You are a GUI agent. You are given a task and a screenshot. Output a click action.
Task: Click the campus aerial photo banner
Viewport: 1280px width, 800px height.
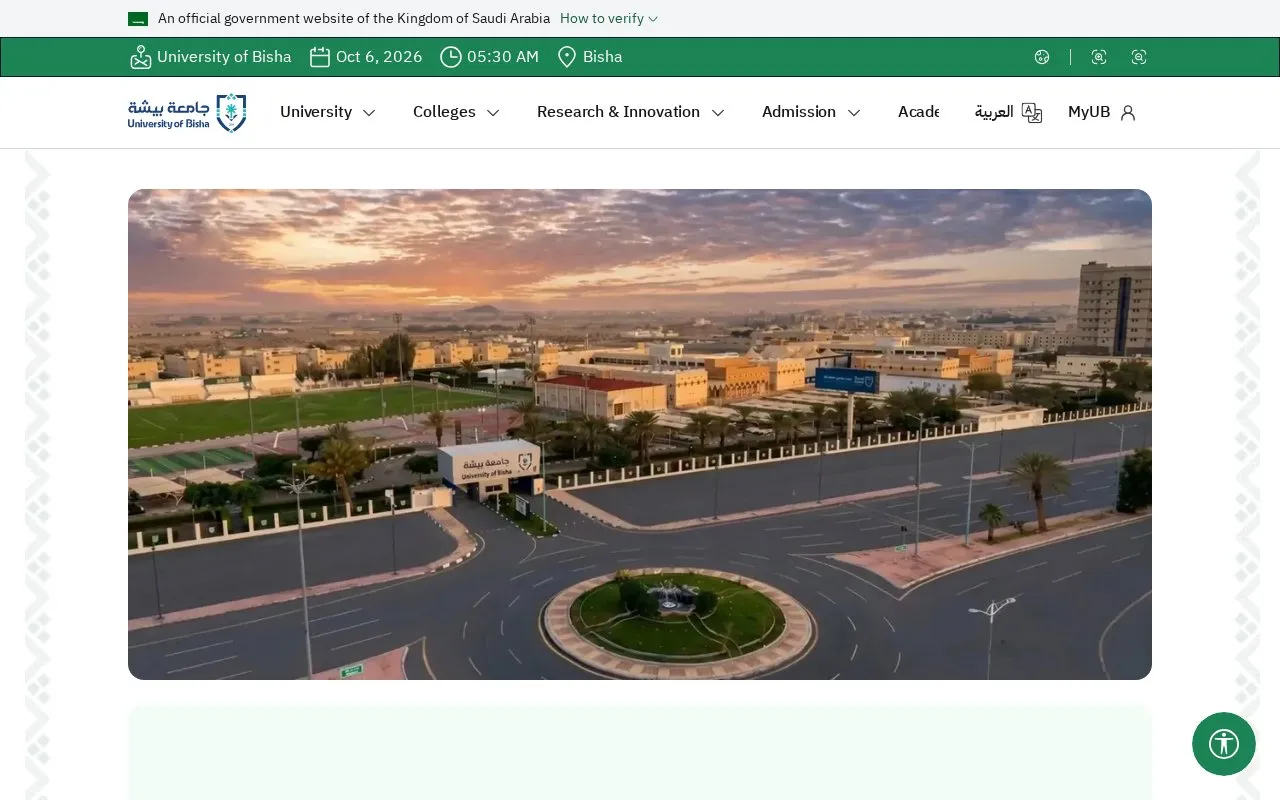640,435
